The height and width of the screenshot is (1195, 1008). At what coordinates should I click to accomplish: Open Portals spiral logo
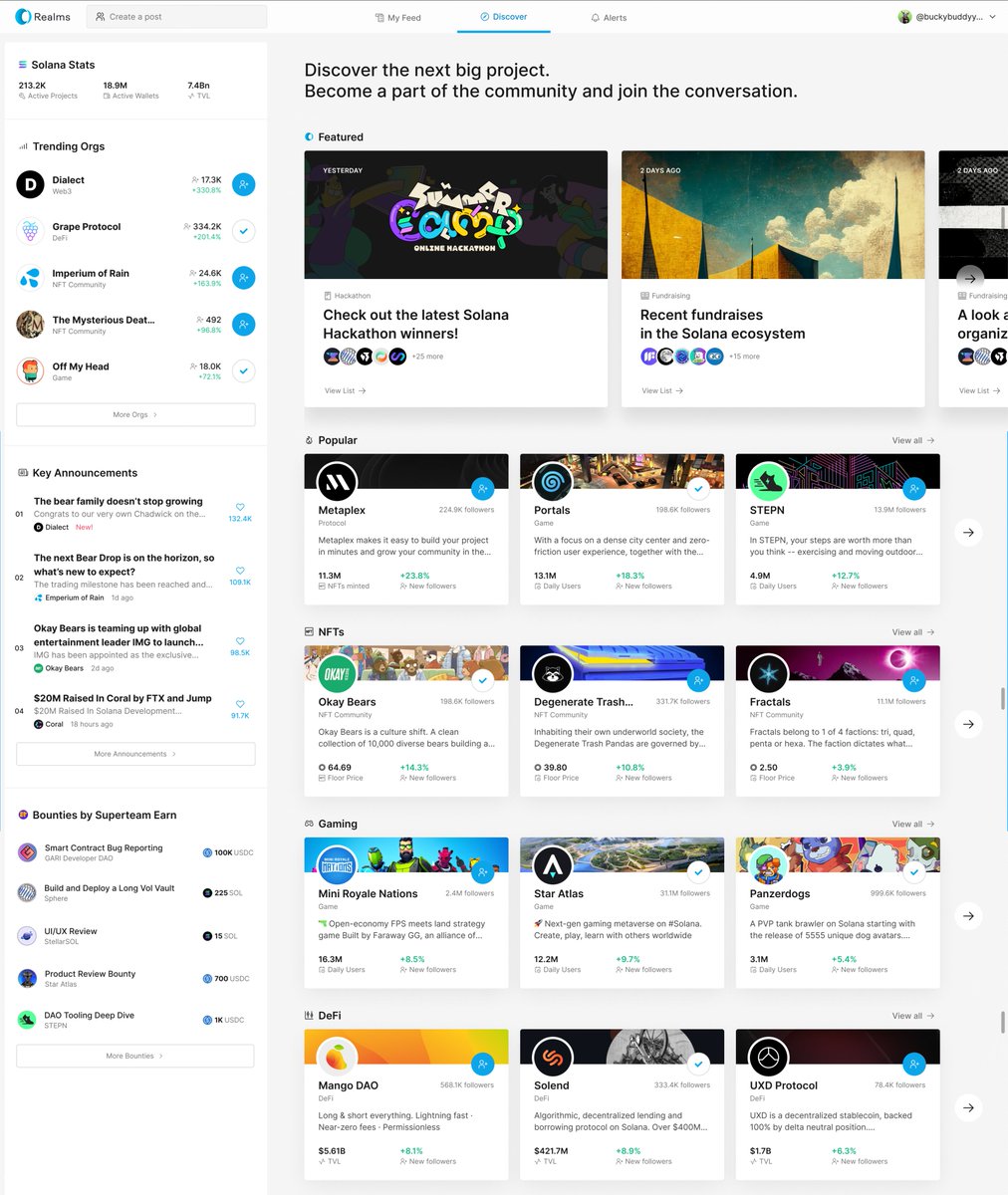click(x=552, y=483)
